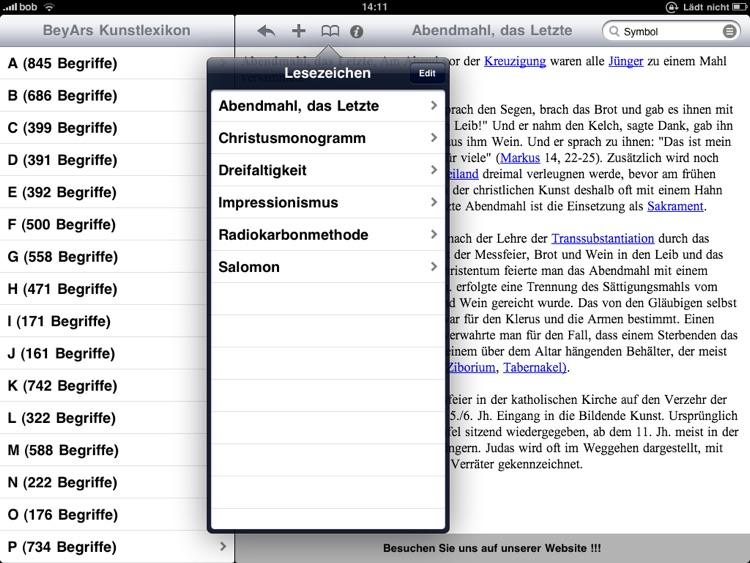Open bookmark Abendmahl, das Letzte

[328, 106]
